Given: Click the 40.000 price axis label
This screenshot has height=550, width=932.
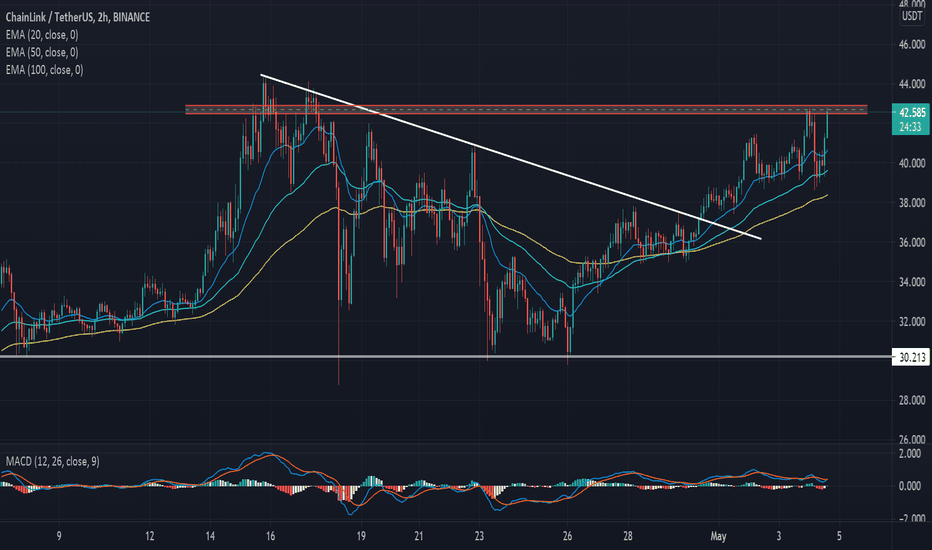Looking at the screenshot, I should (x=912, y=163).
